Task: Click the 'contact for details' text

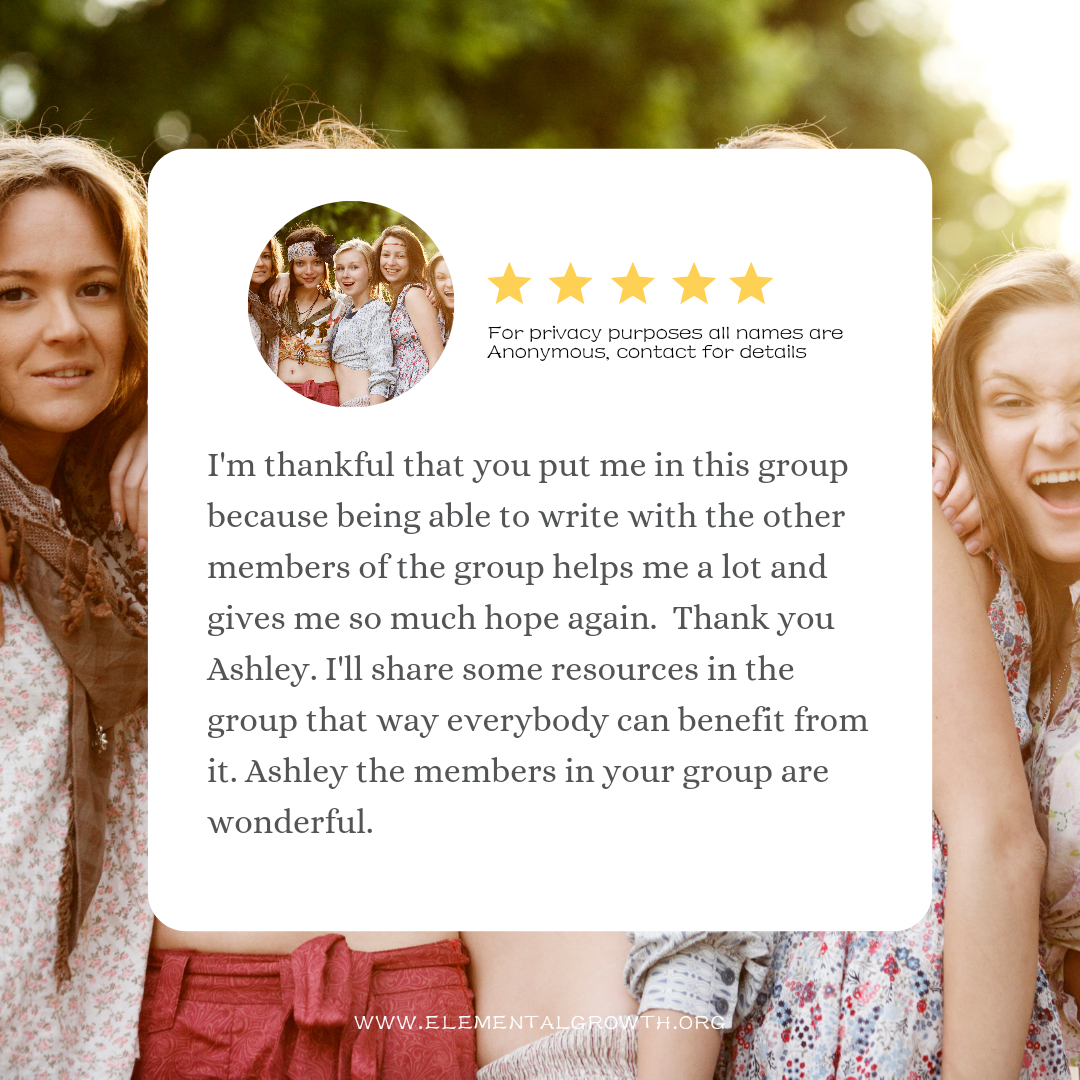Action: coord(711,352)
